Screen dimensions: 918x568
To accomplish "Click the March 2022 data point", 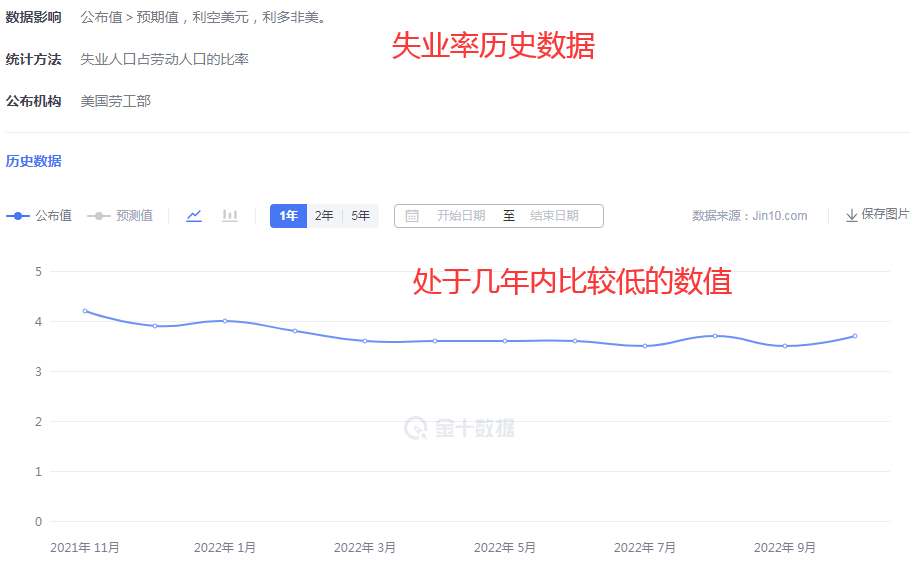I will pyautogui.click(x=365, y=341).
